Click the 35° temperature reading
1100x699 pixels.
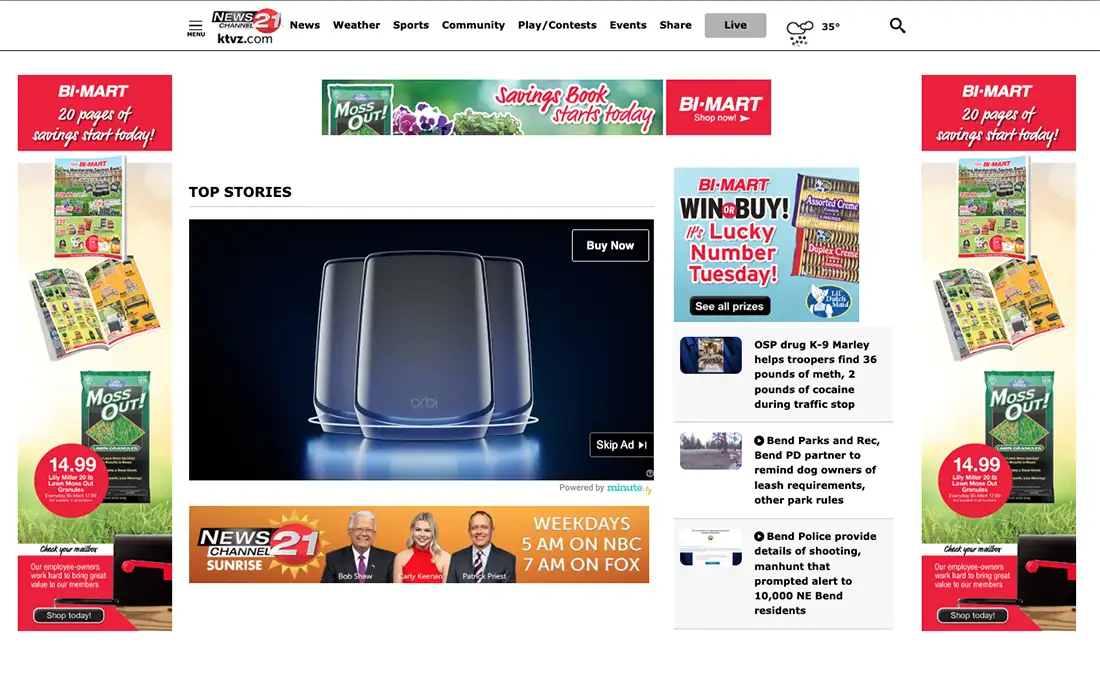click(831, 26)
